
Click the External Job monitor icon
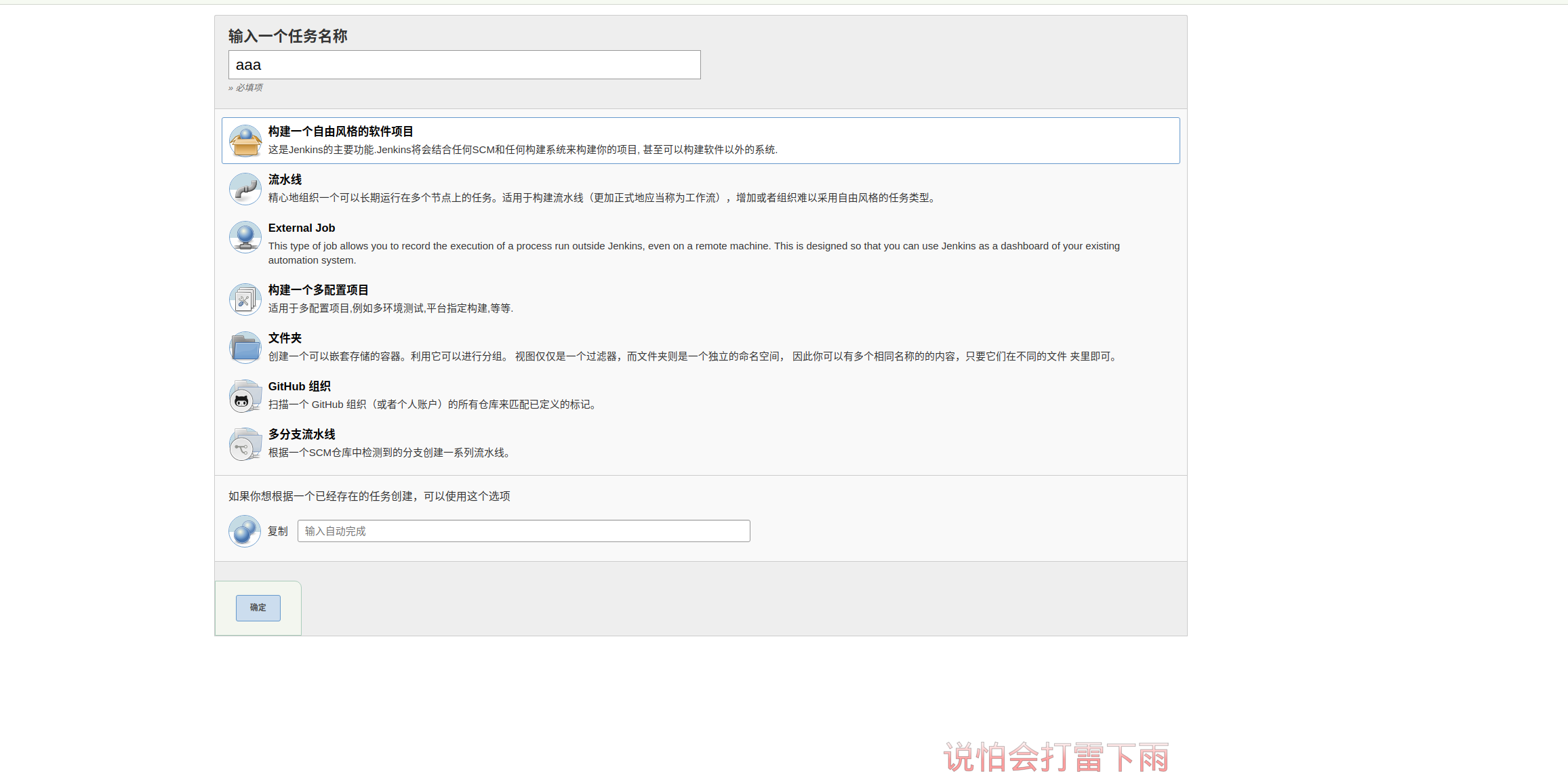pos(245,237)
